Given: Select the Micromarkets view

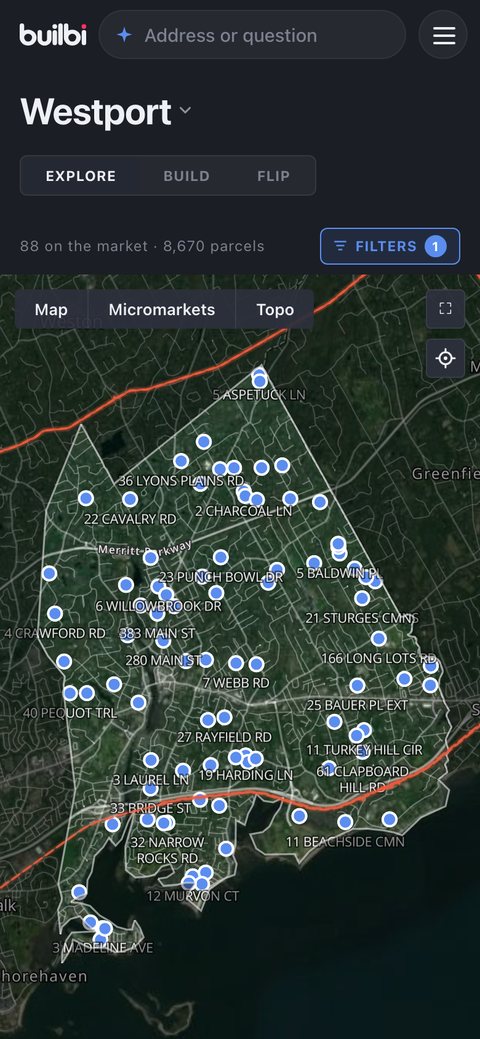Looking at the screenshot, I should (x=162, y=309).
